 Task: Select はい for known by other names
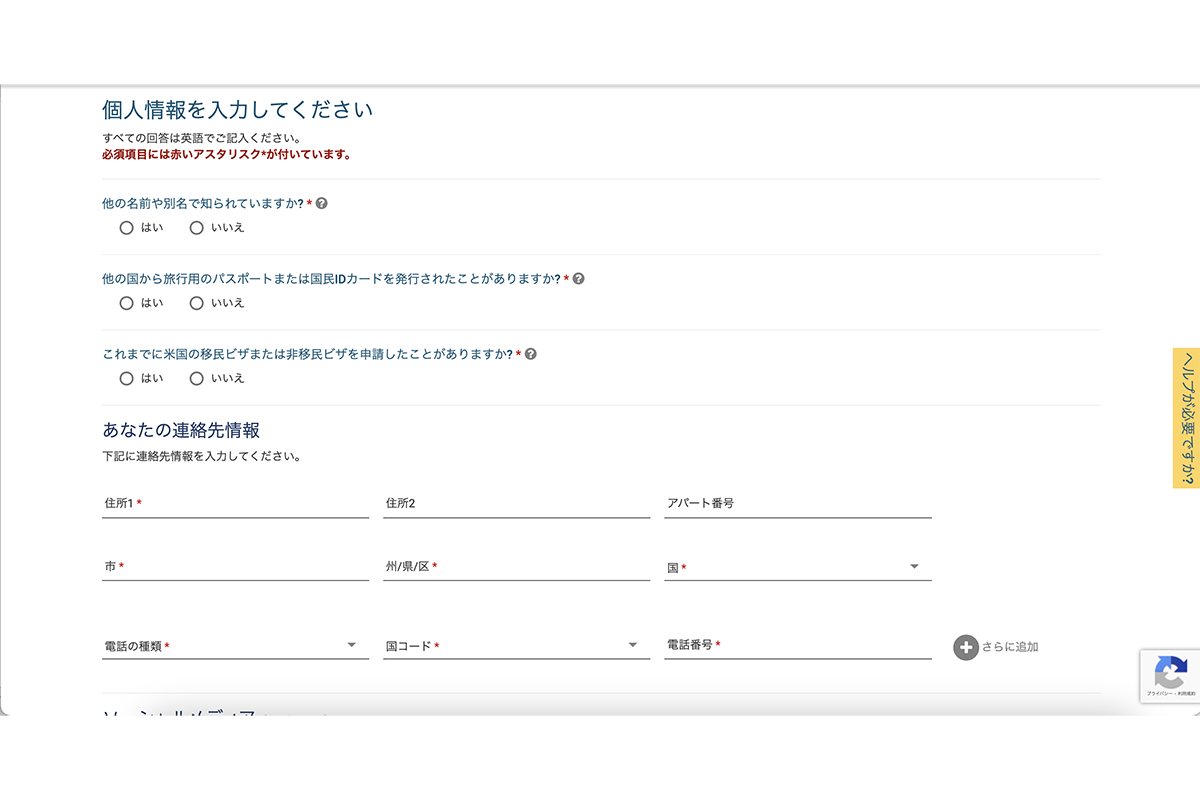click(x=126, y=228)
